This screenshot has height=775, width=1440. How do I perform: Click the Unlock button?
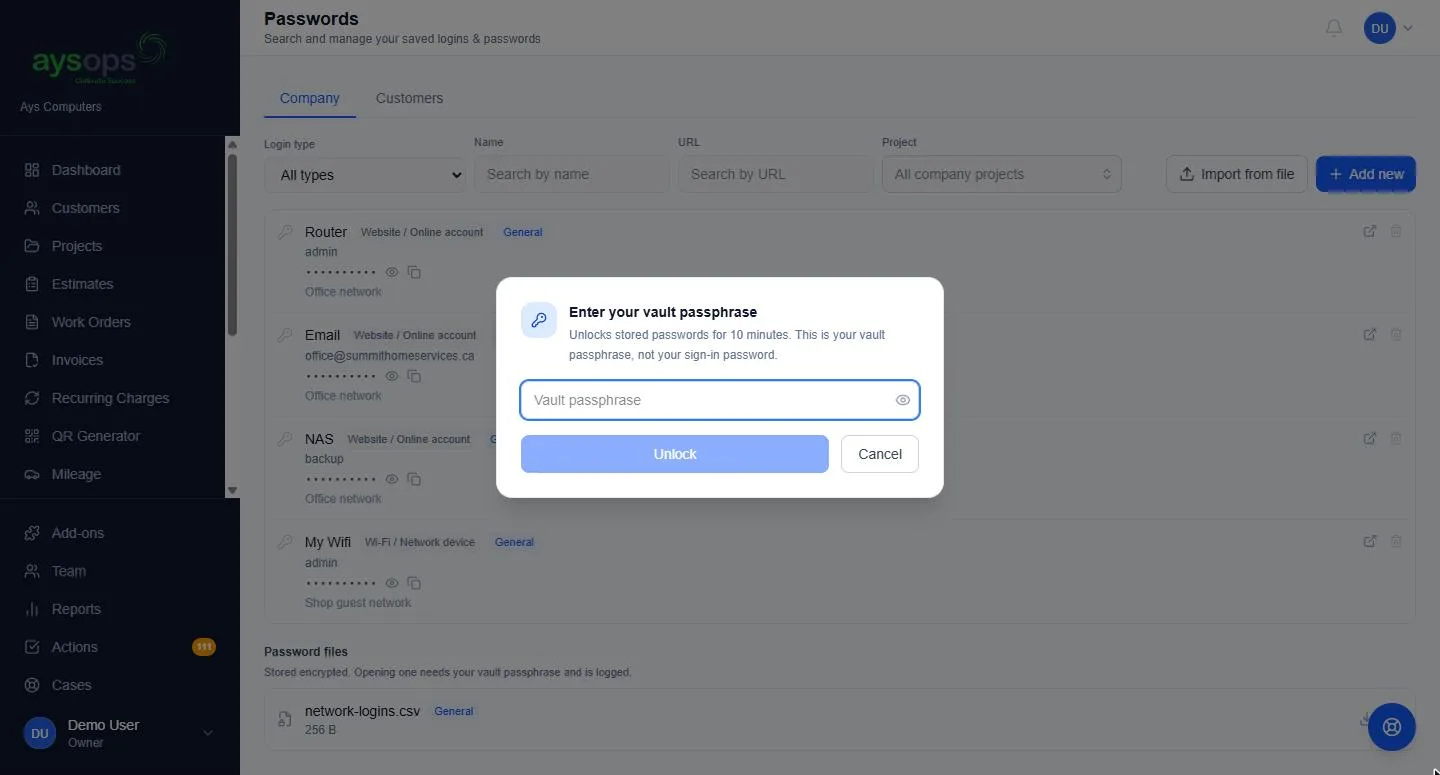pyautogui.click(x=675, y=454)
